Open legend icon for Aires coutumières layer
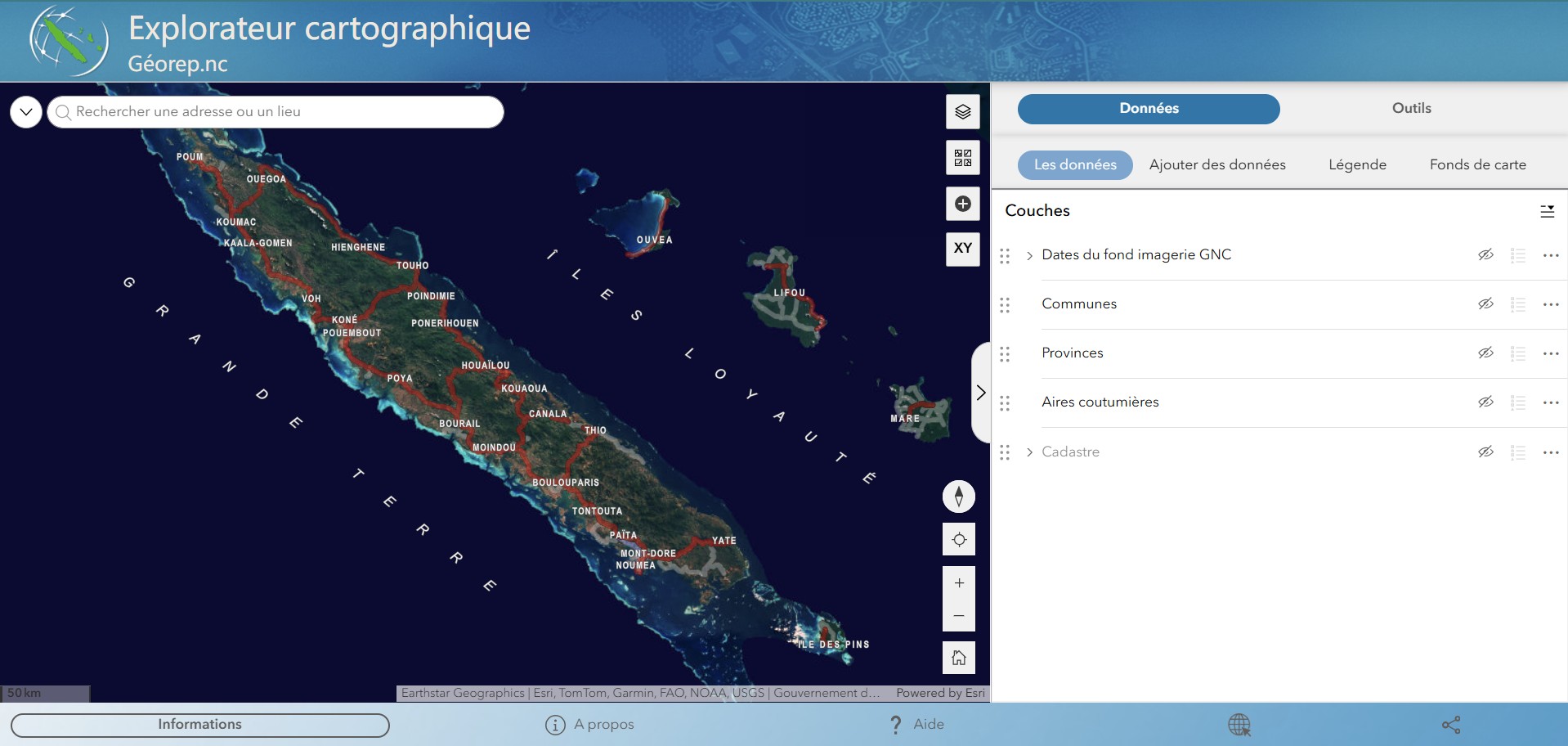Screen dimensions: 1568x746 [x=1518, y=402]
